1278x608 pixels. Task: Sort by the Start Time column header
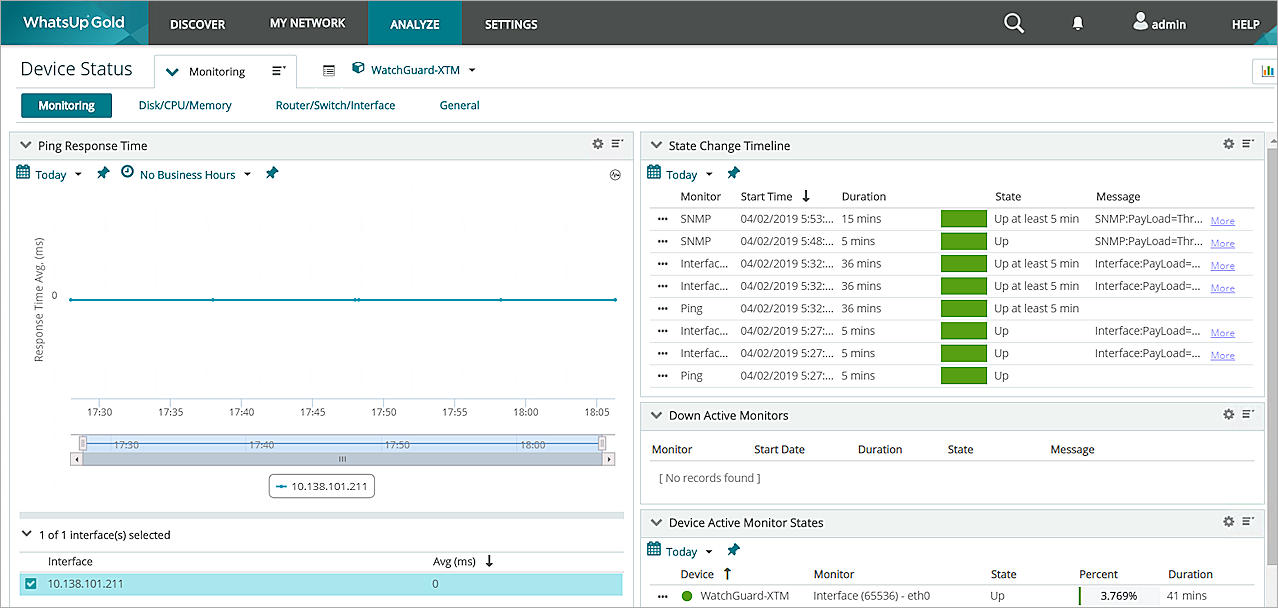tap(767, 197)
